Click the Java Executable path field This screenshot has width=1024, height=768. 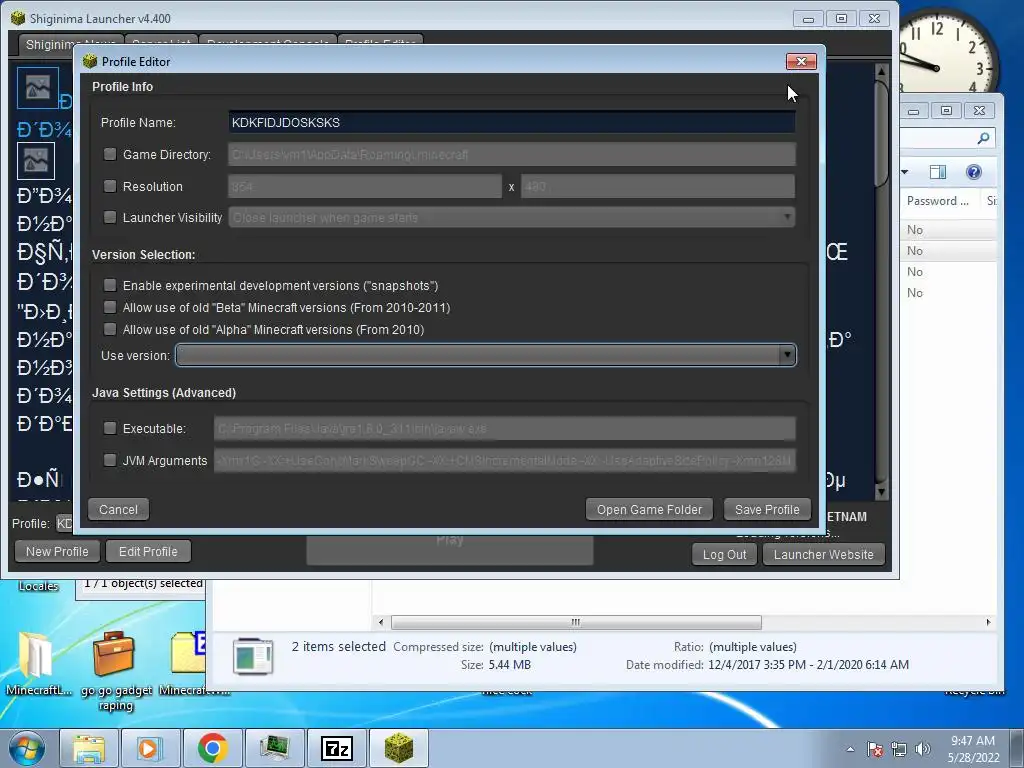505,428
